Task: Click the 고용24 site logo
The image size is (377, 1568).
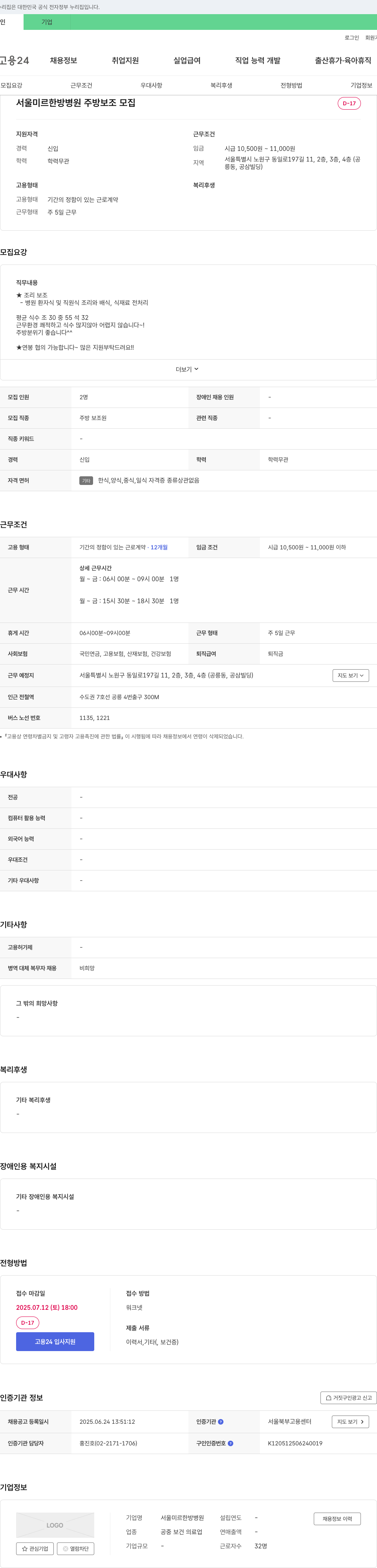Action: click(x=14, y=60)
